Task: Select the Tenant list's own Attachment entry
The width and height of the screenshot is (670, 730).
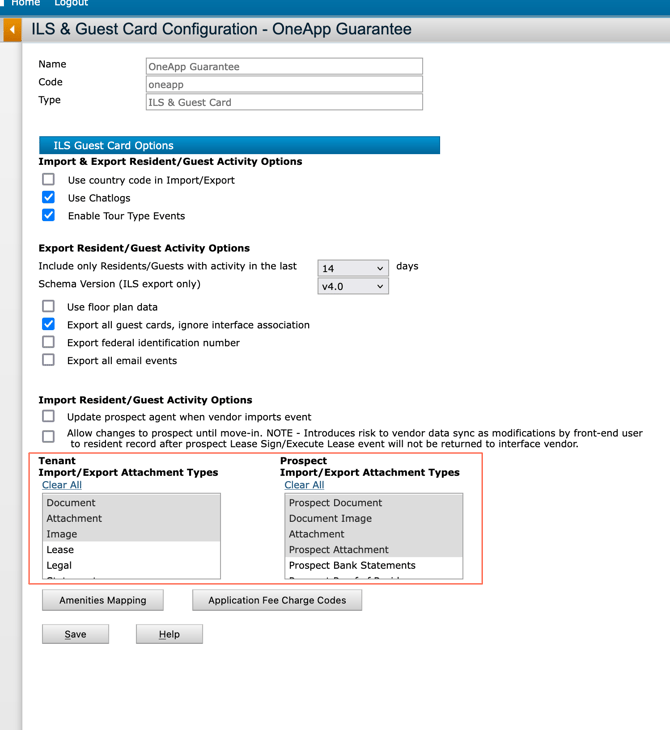Action: [131, 518]
